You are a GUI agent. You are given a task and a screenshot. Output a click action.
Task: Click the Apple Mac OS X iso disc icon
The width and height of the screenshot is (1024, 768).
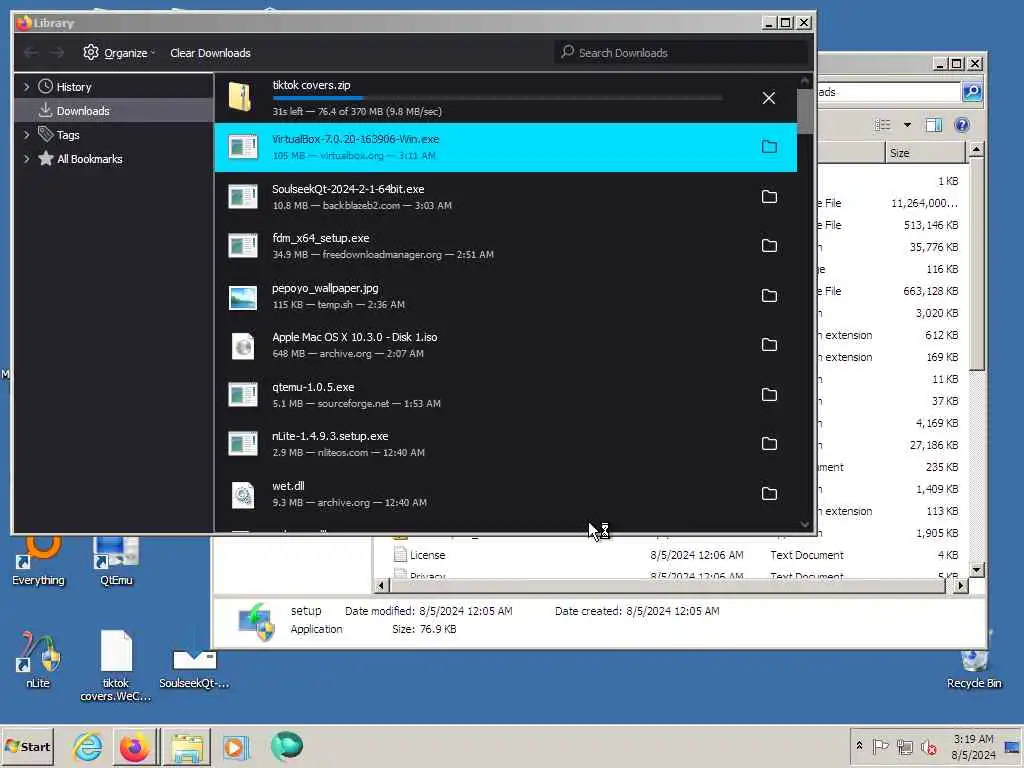point(243,346)
